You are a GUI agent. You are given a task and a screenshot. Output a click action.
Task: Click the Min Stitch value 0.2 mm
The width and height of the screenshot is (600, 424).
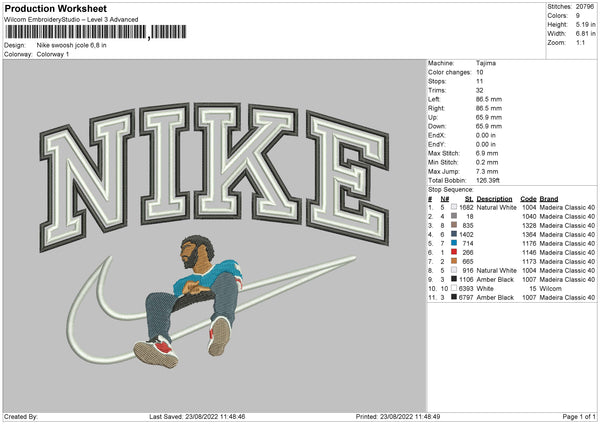487,162
